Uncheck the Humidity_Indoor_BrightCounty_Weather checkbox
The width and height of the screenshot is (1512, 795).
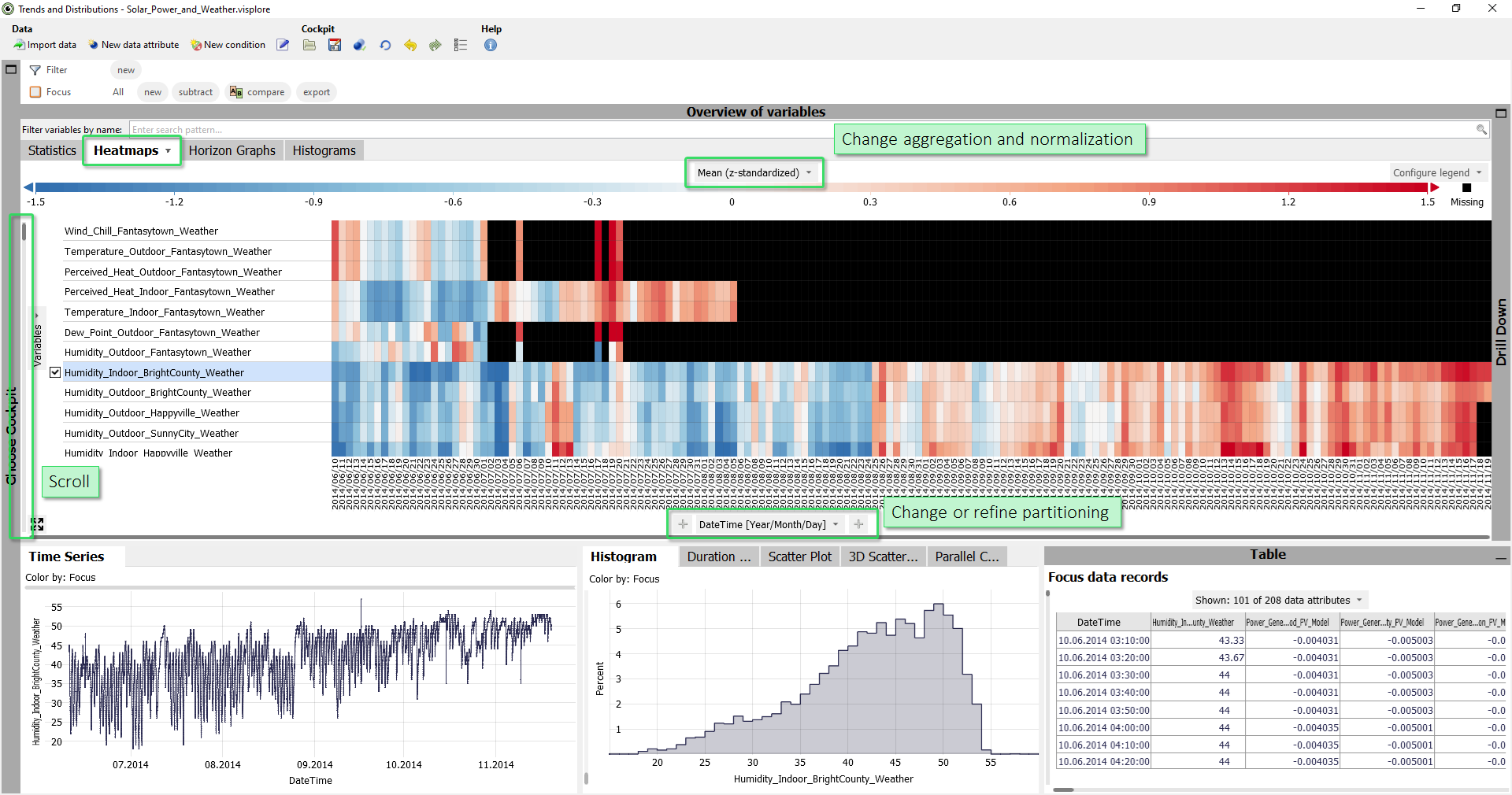[x=55, y=372]
